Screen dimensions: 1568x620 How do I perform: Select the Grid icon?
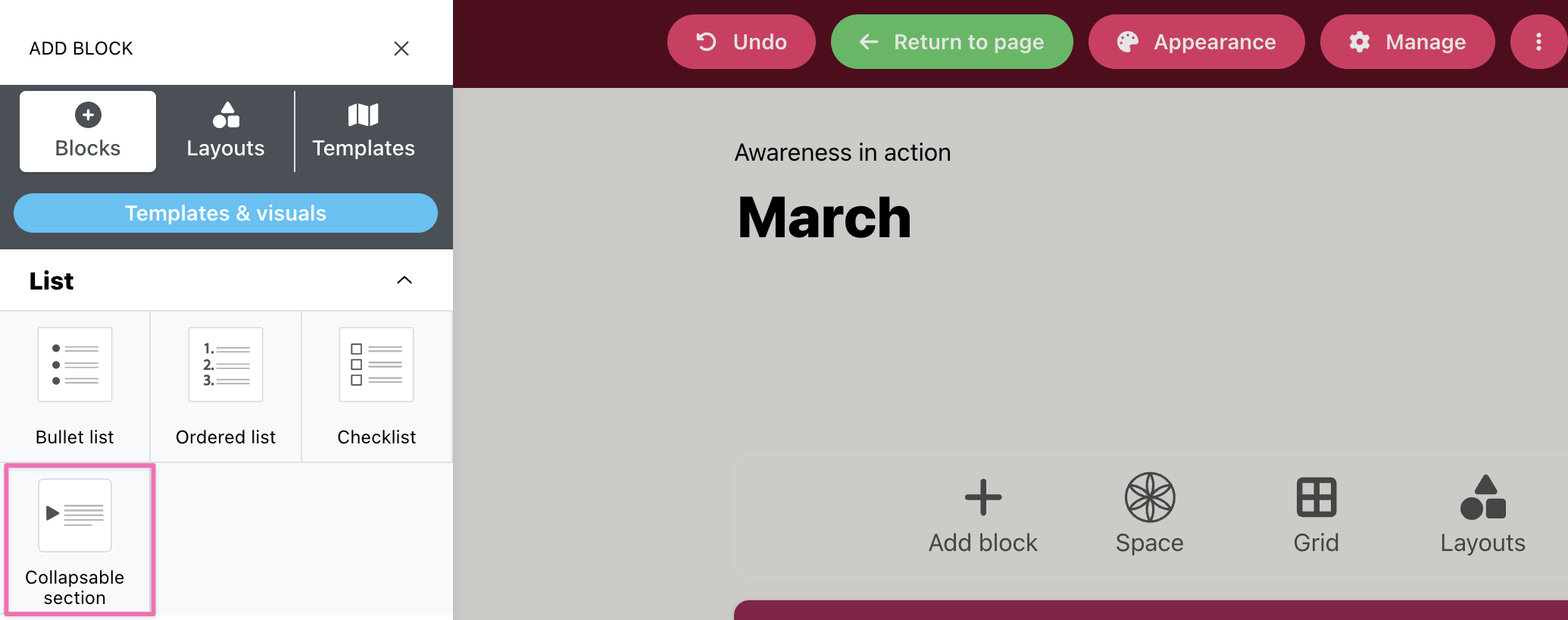(x=1317, y=497)
